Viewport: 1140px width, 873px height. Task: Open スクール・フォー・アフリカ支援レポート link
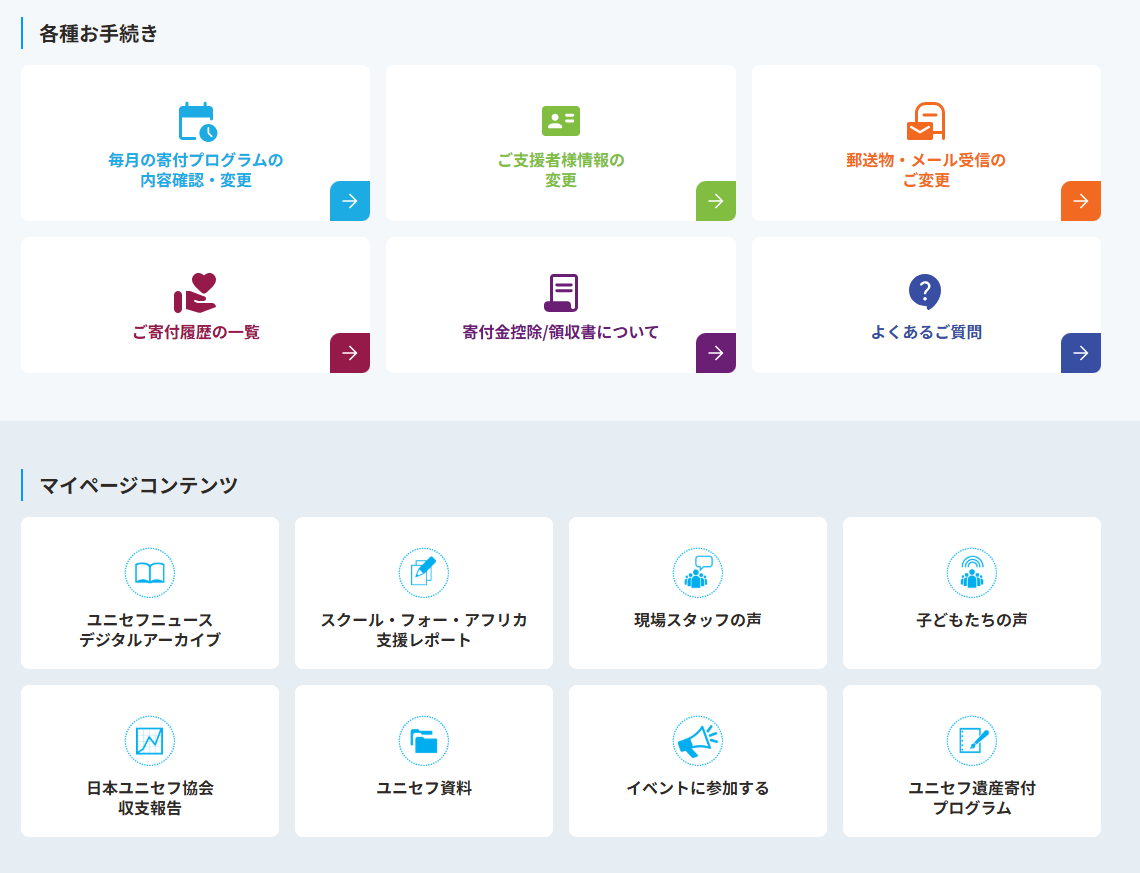424,630
